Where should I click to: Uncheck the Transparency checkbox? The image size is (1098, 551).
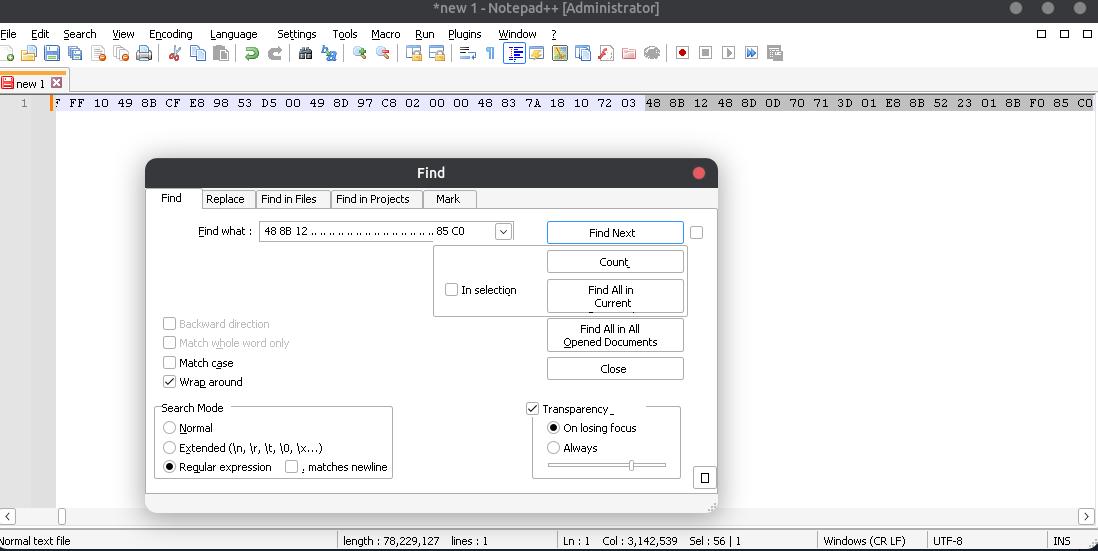[x=532, y=408]
